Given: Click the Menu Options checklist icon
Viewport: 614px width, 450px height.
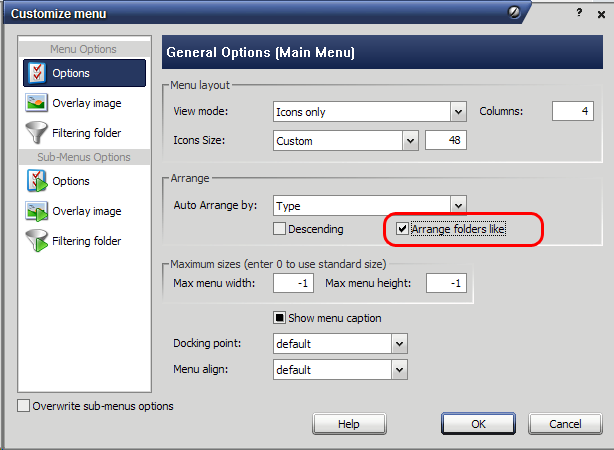Looking at the screenshot, I should click(37, 73).
